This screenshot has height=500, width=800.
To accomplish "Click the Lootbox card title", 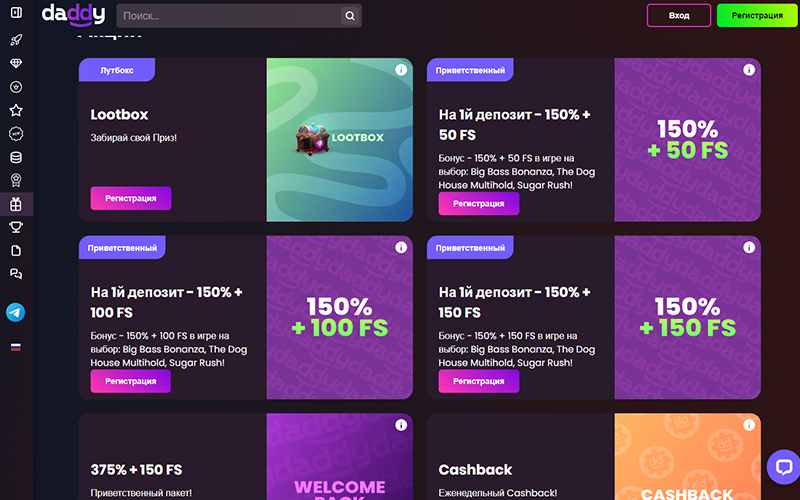I will 119,114.
